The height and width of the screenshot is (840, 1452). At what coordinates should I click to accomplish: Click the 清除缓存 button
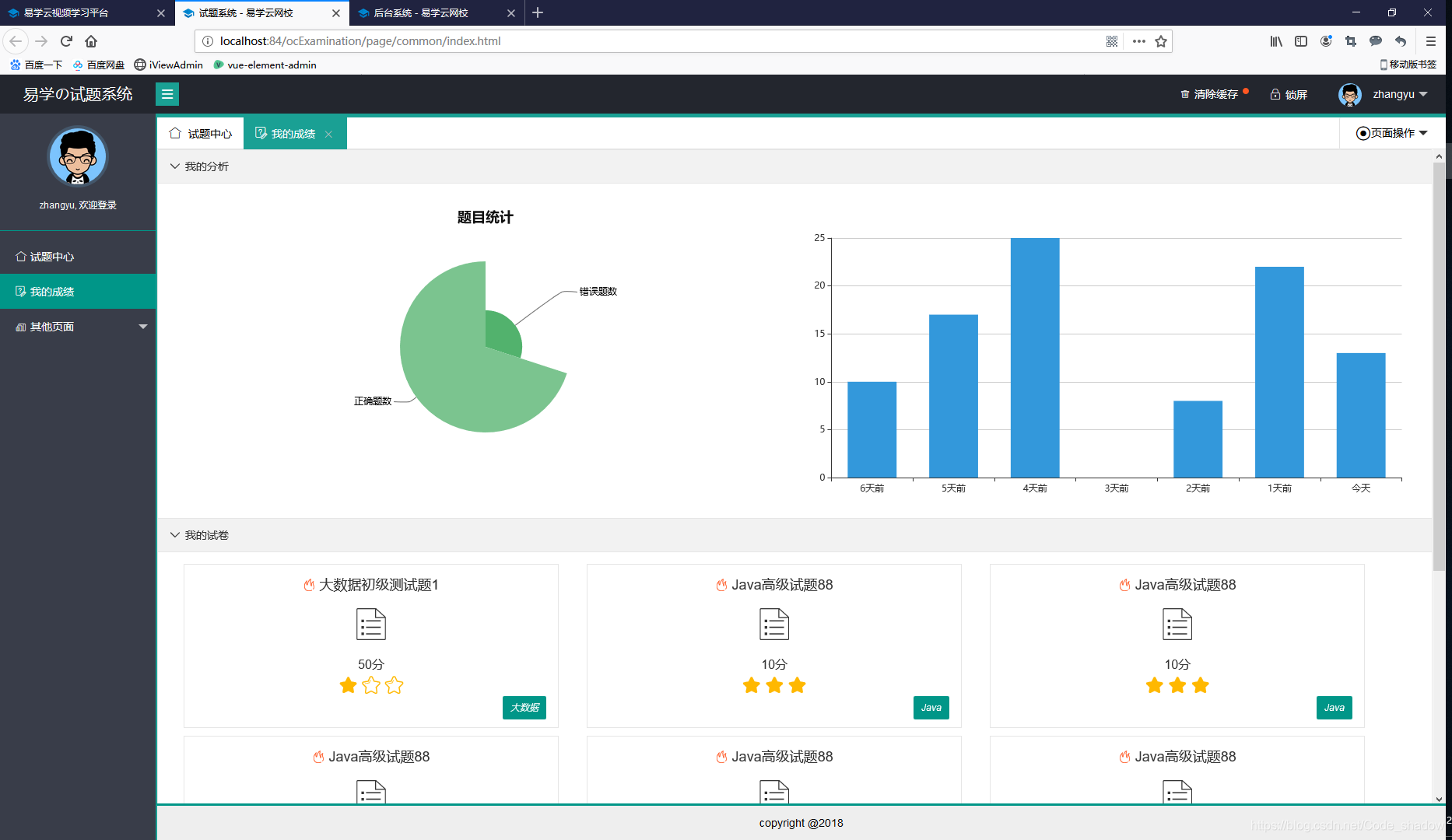click(x=1211, y=94)
